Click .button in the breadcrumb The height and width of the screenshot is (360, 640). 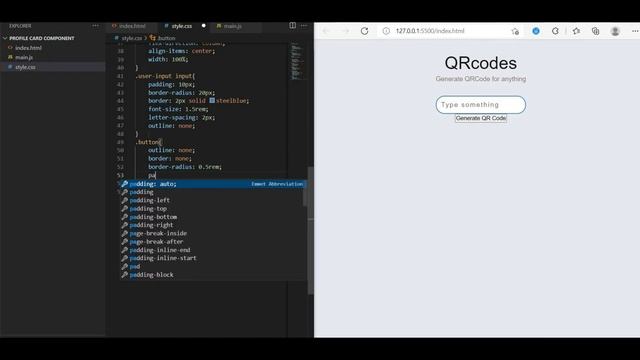[166, 38]
